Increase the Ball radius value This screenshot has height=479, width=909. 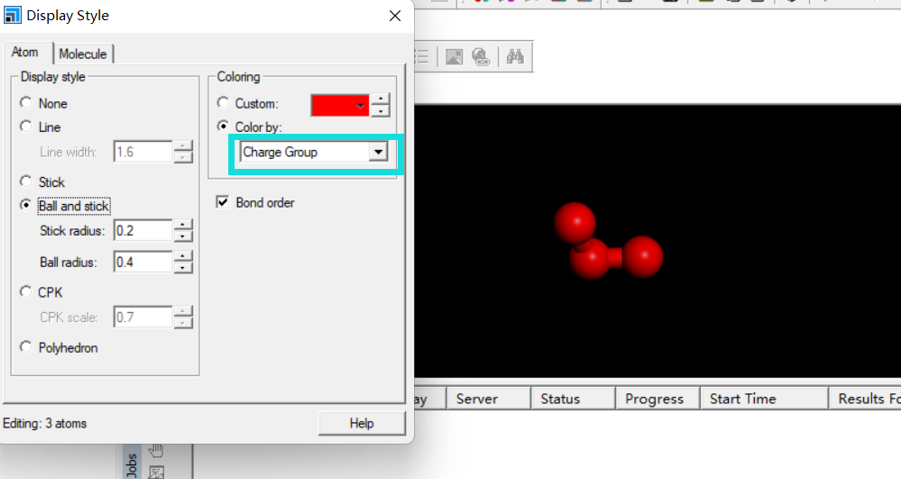183,256
